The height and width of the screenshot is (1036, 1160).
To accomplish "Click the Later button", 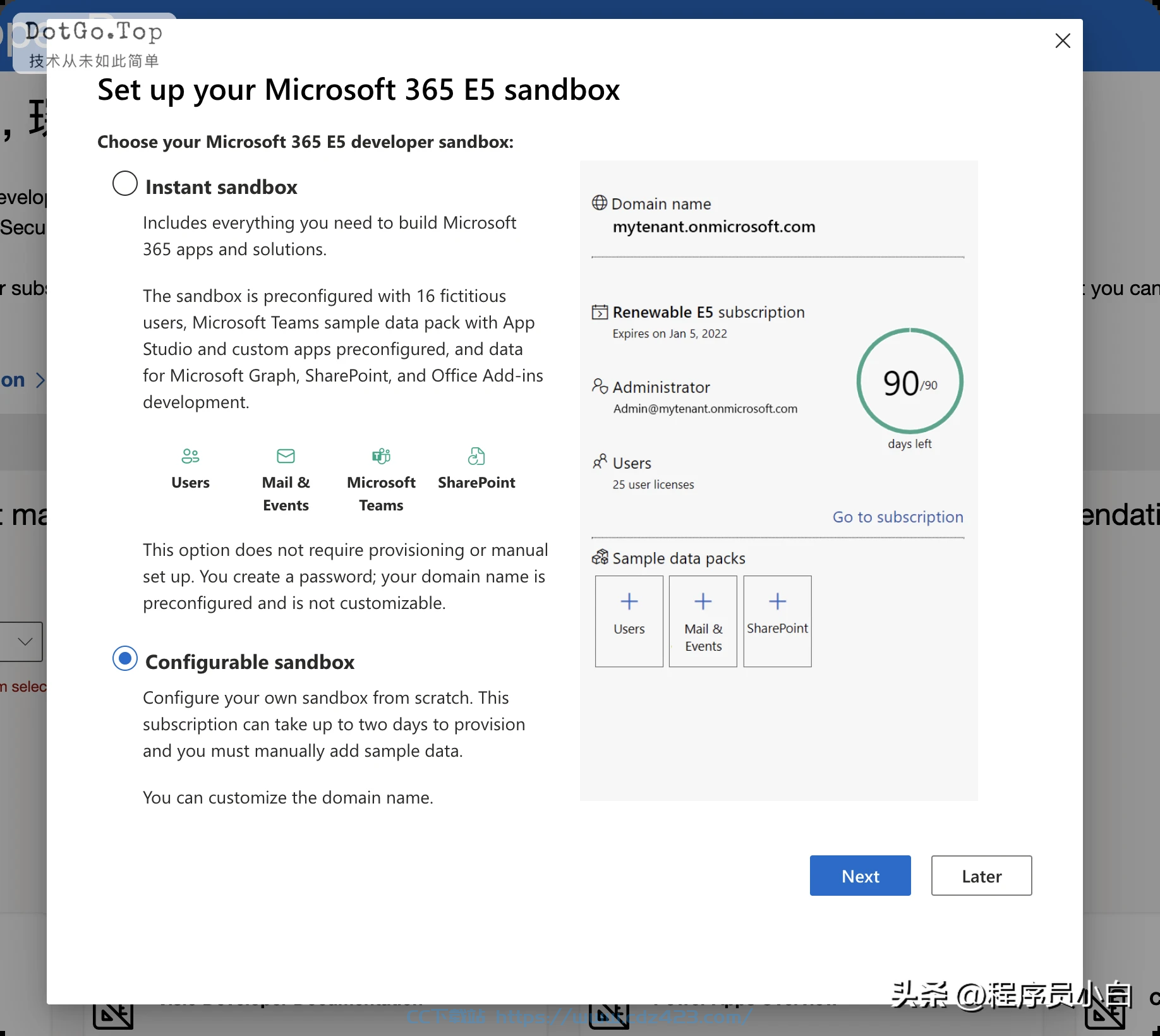I will [982, 876].
